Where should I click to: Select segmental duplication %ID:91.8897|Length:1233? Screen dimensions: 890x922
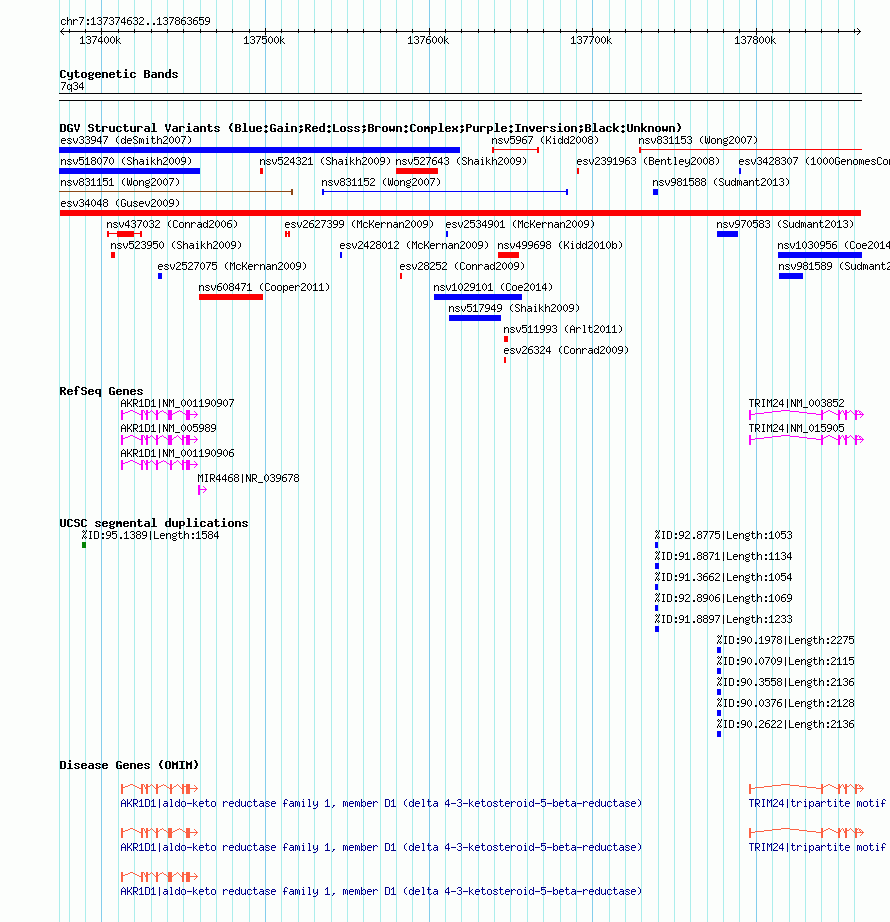724,620
